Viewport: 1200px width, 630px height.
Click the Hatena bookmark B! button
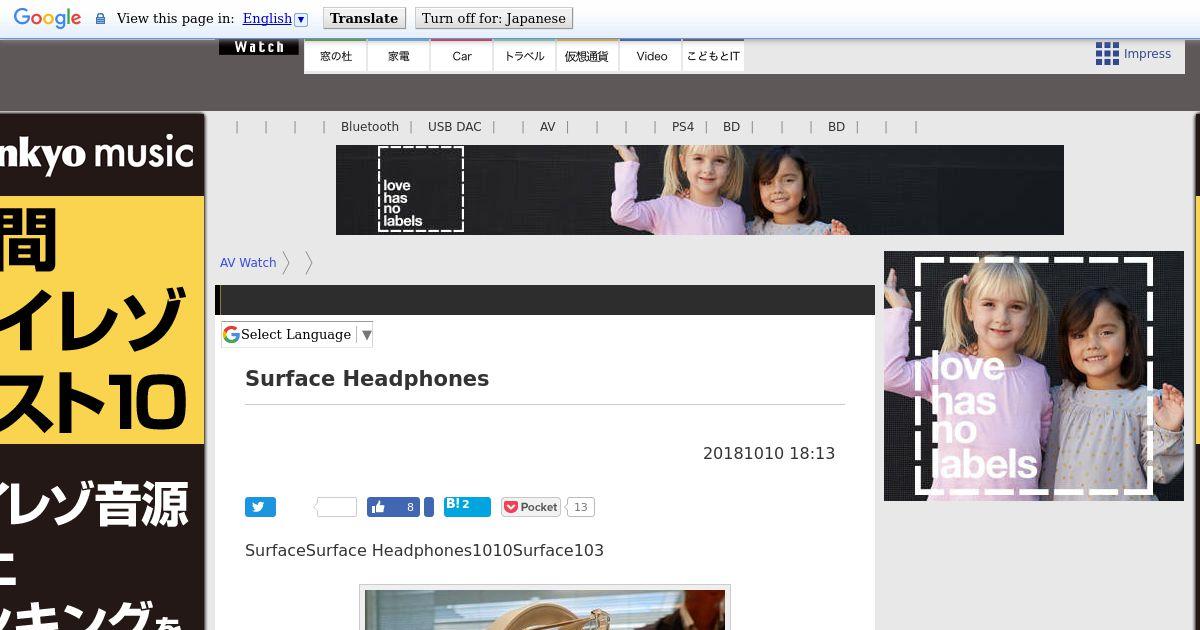(x=467, y=506)
